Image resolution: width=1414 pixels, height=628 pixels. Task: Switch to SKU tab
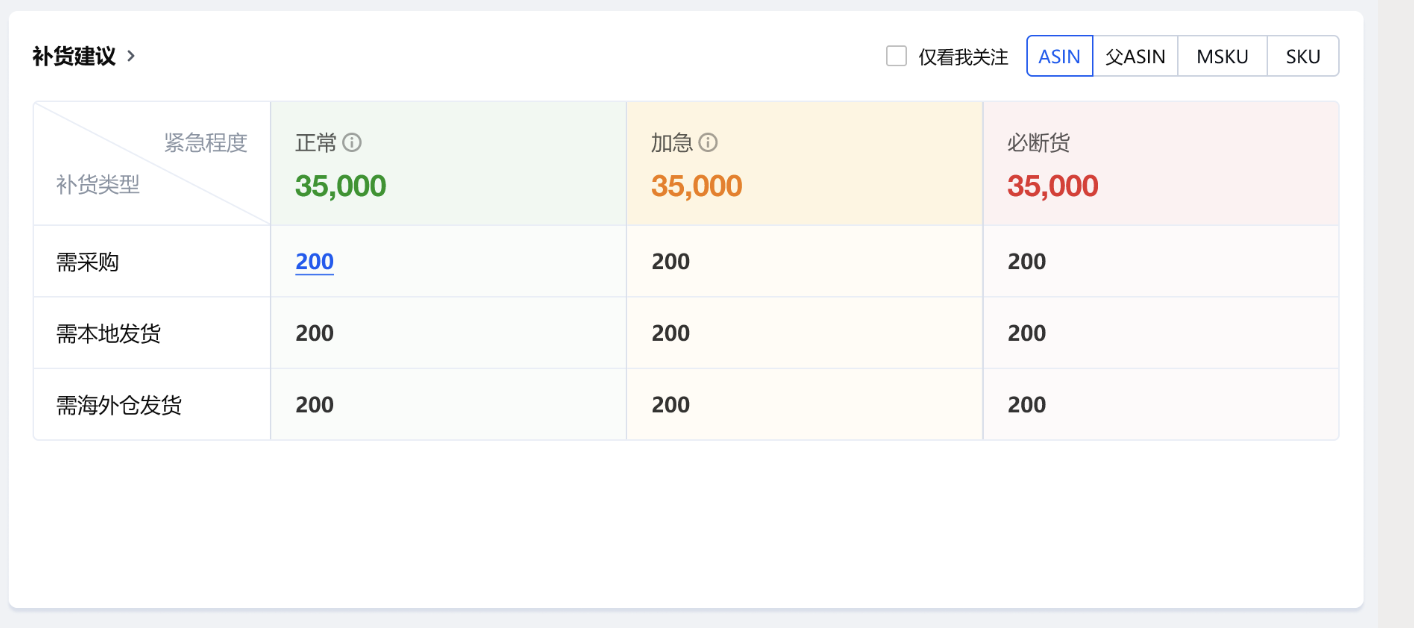[x=1303, y=56]
